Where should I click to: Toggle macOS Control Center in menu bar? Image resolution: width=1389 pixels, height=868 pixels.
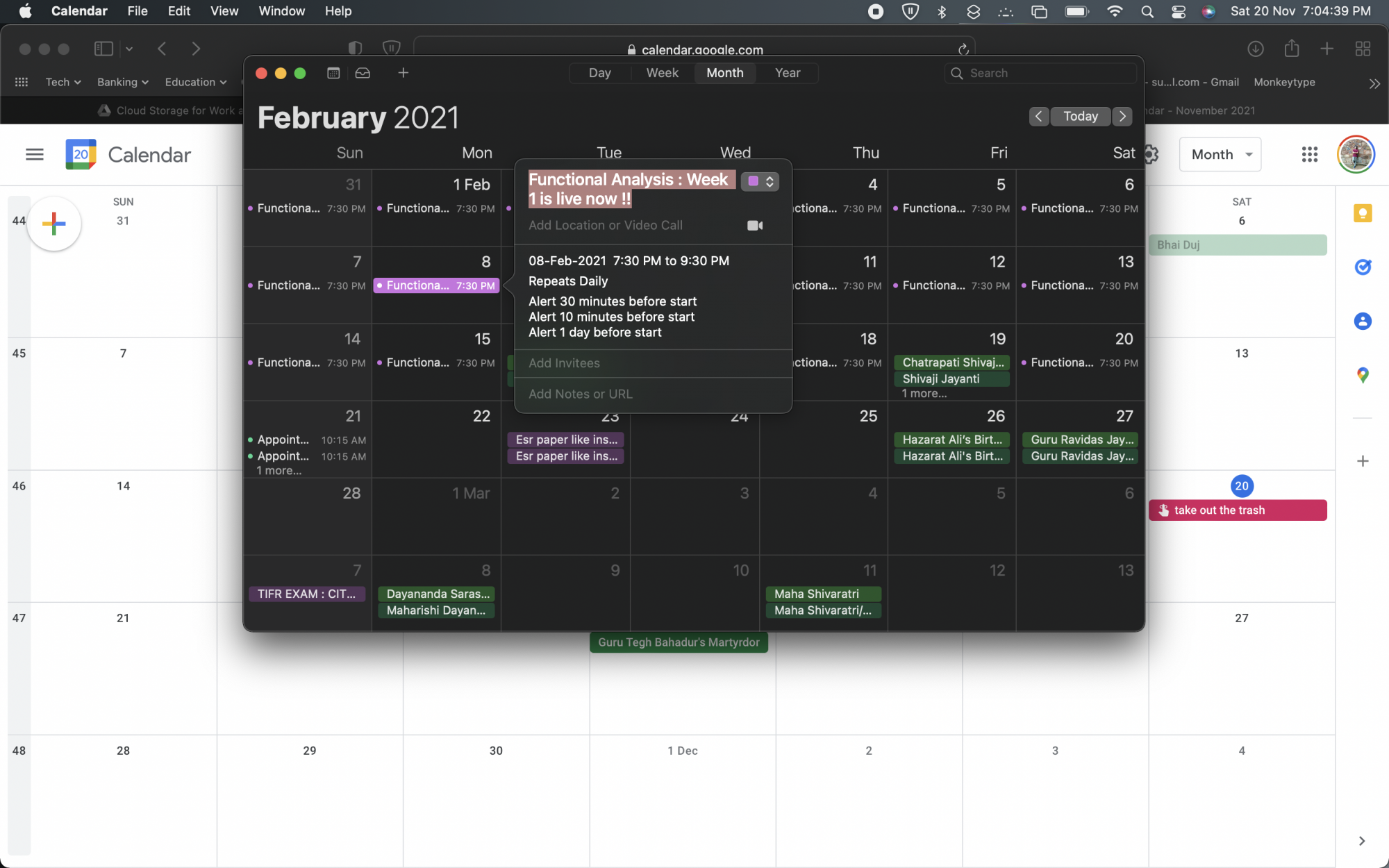(1179, 11)
